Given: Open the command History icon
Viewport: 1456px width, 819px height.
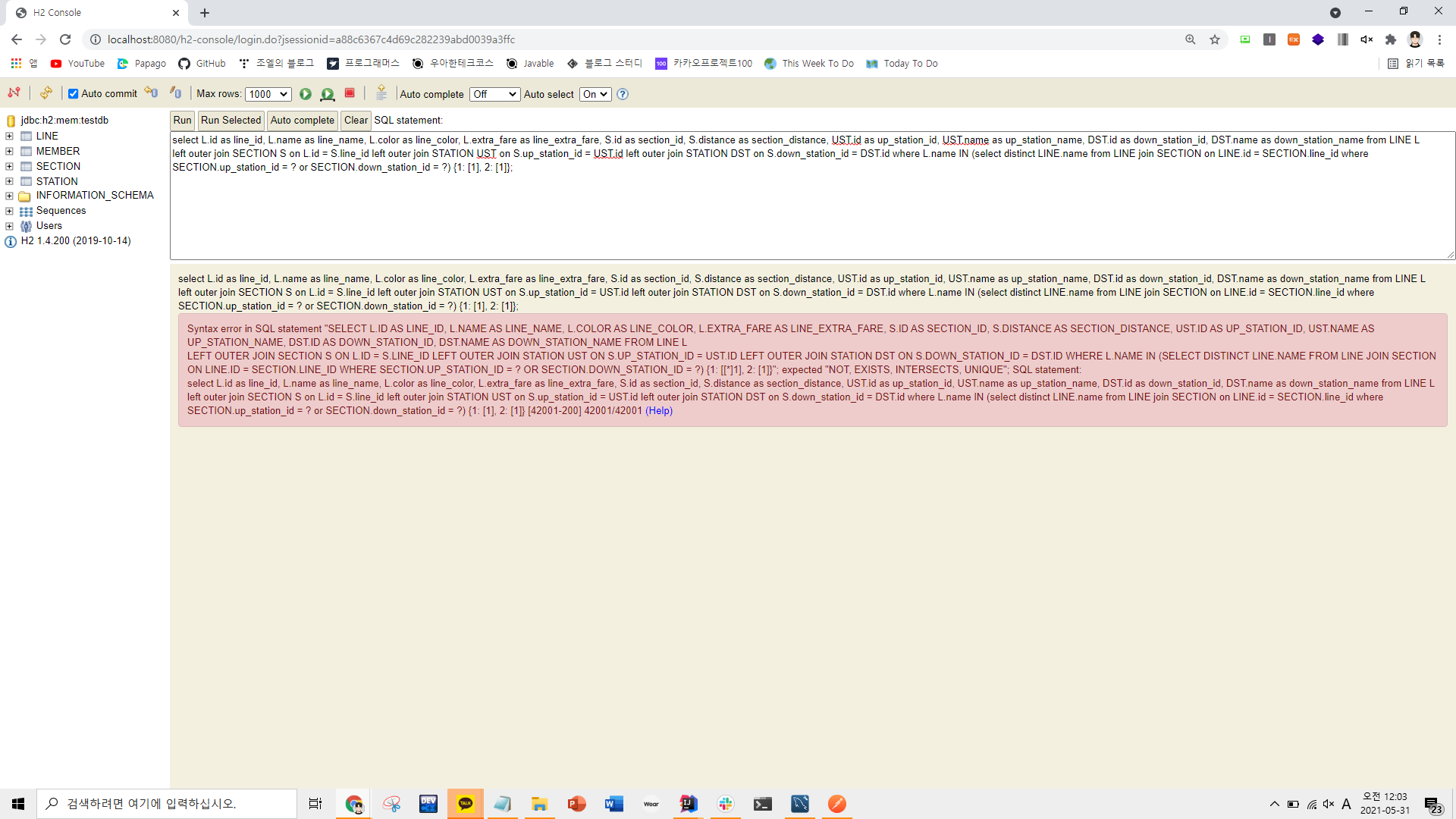Looking at the screenshot, I should click(x=381, y=93).
